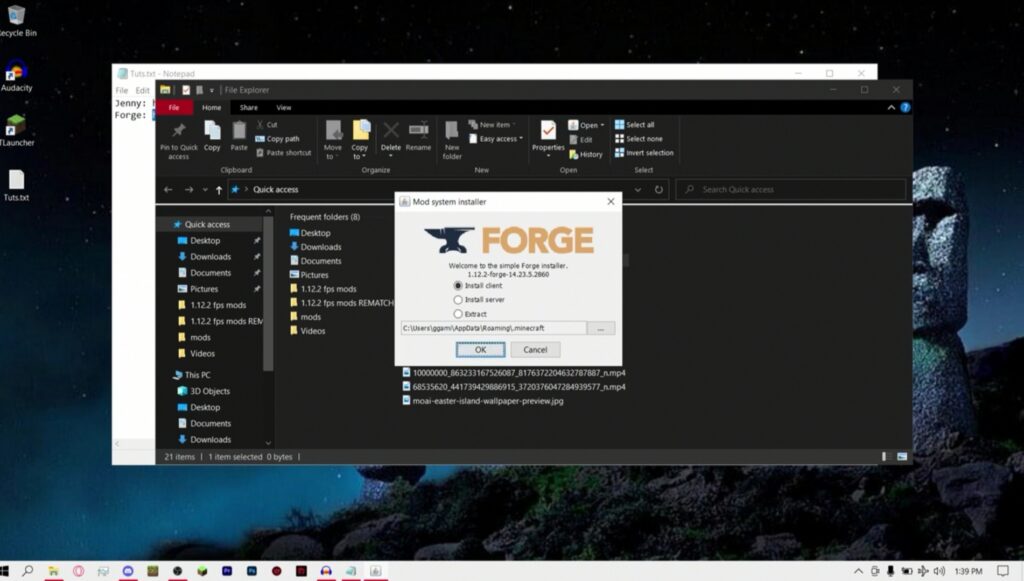1024x581 pixels.
Task: Click the Cut command
Action: coord(266,125)
